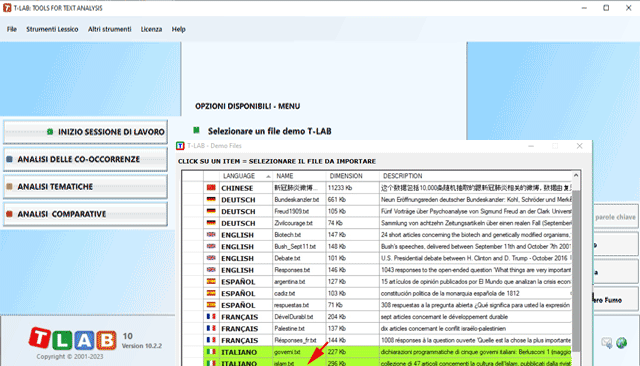This screenshot has height=366, width=640.
Task: Select the respuestas.txt file name
Action: (291, 305)
